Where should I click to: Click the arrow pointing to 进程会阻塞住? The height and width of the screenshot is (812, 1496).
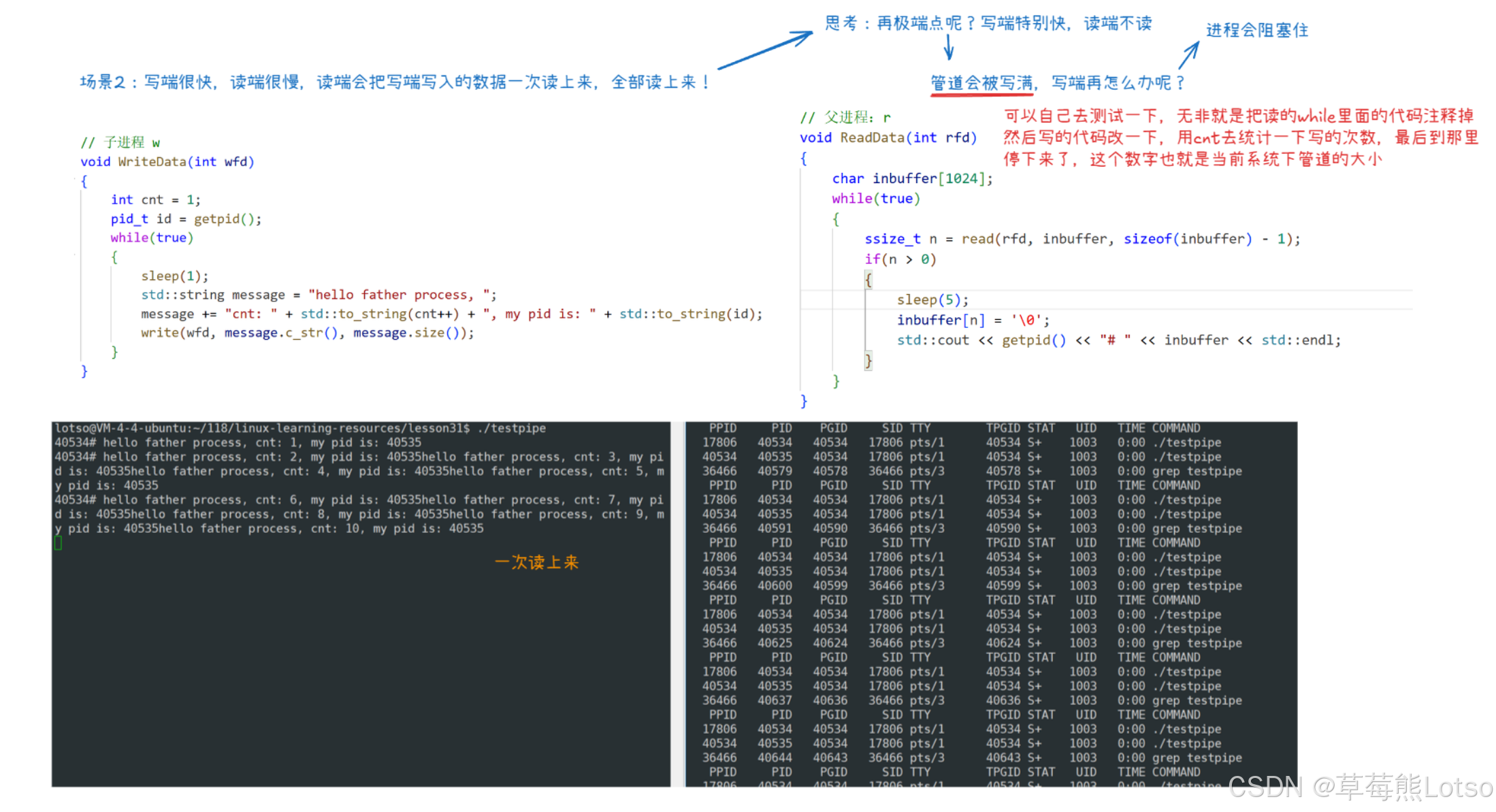point(1188,55)
